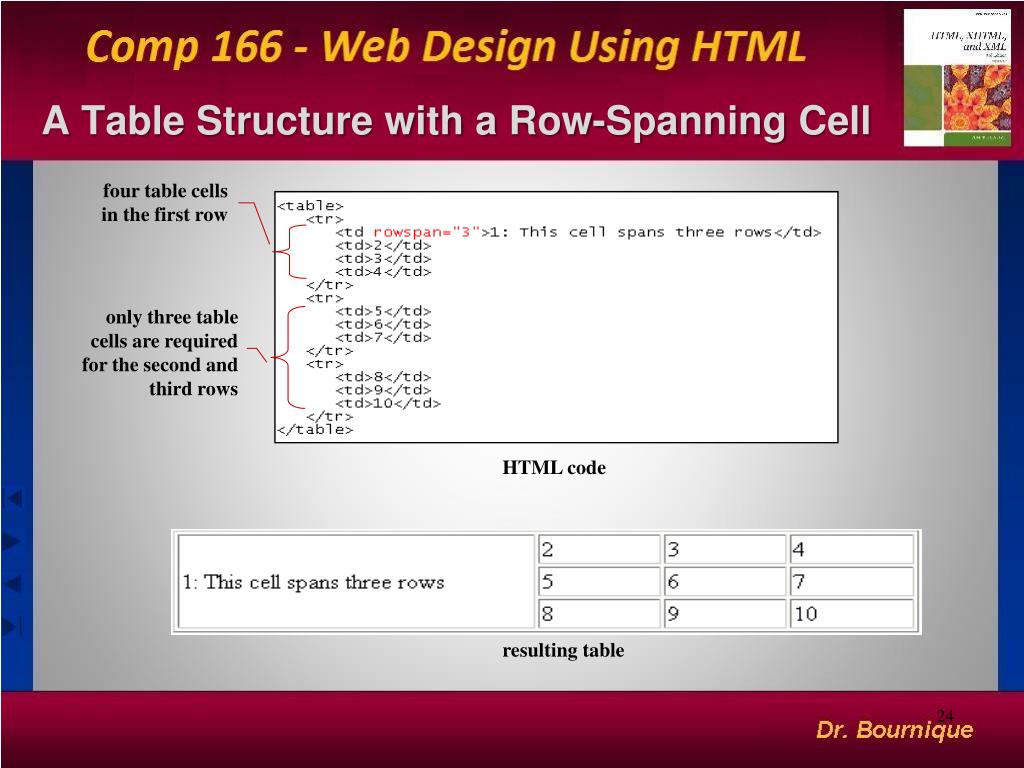Select the <td>8</td> code line

point(383,377)
